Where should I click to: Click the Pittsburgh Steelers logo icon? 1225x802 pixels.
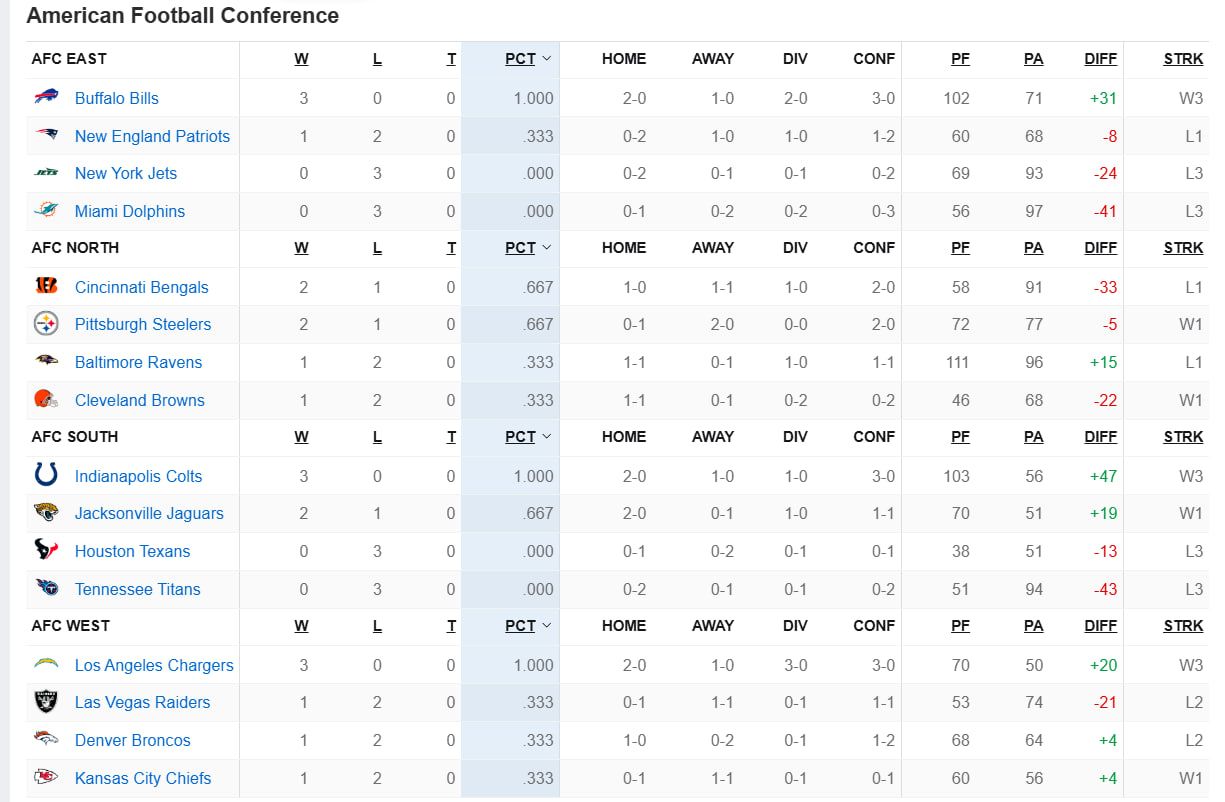[46, 324]
